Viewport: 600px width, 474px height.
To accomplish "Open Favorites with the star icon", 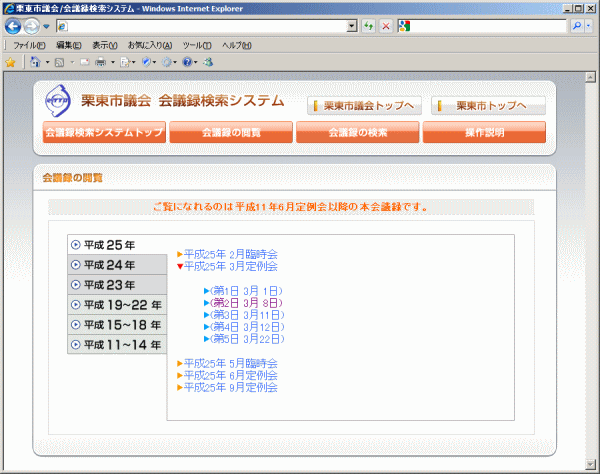I will pyautogui.click(x=11, y=62).
